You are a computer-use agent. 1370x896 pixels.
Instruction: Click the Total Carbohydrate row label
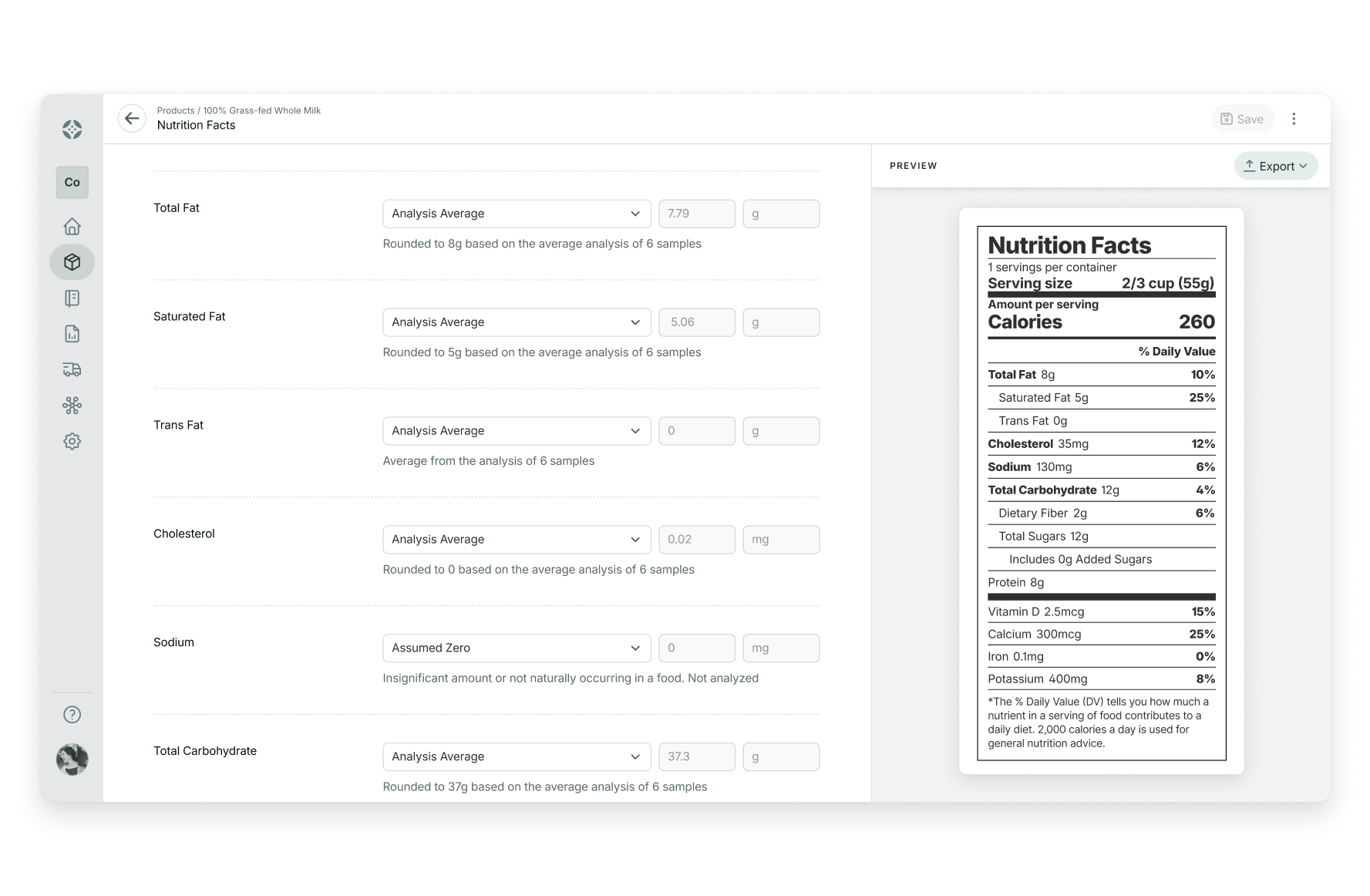(x=204, y=751)
